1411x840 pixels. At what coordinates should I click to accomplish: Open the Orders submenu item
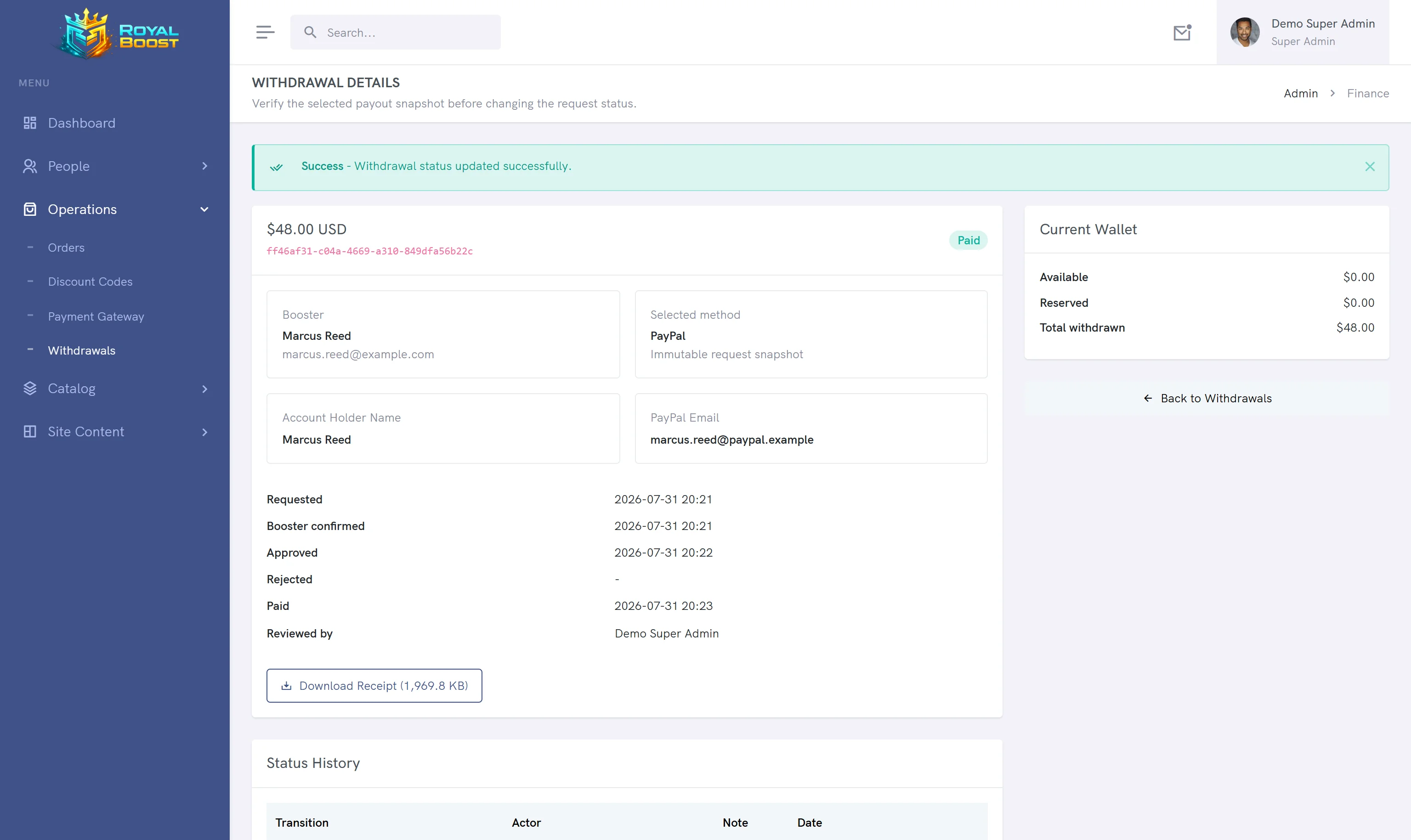(66, 248)
